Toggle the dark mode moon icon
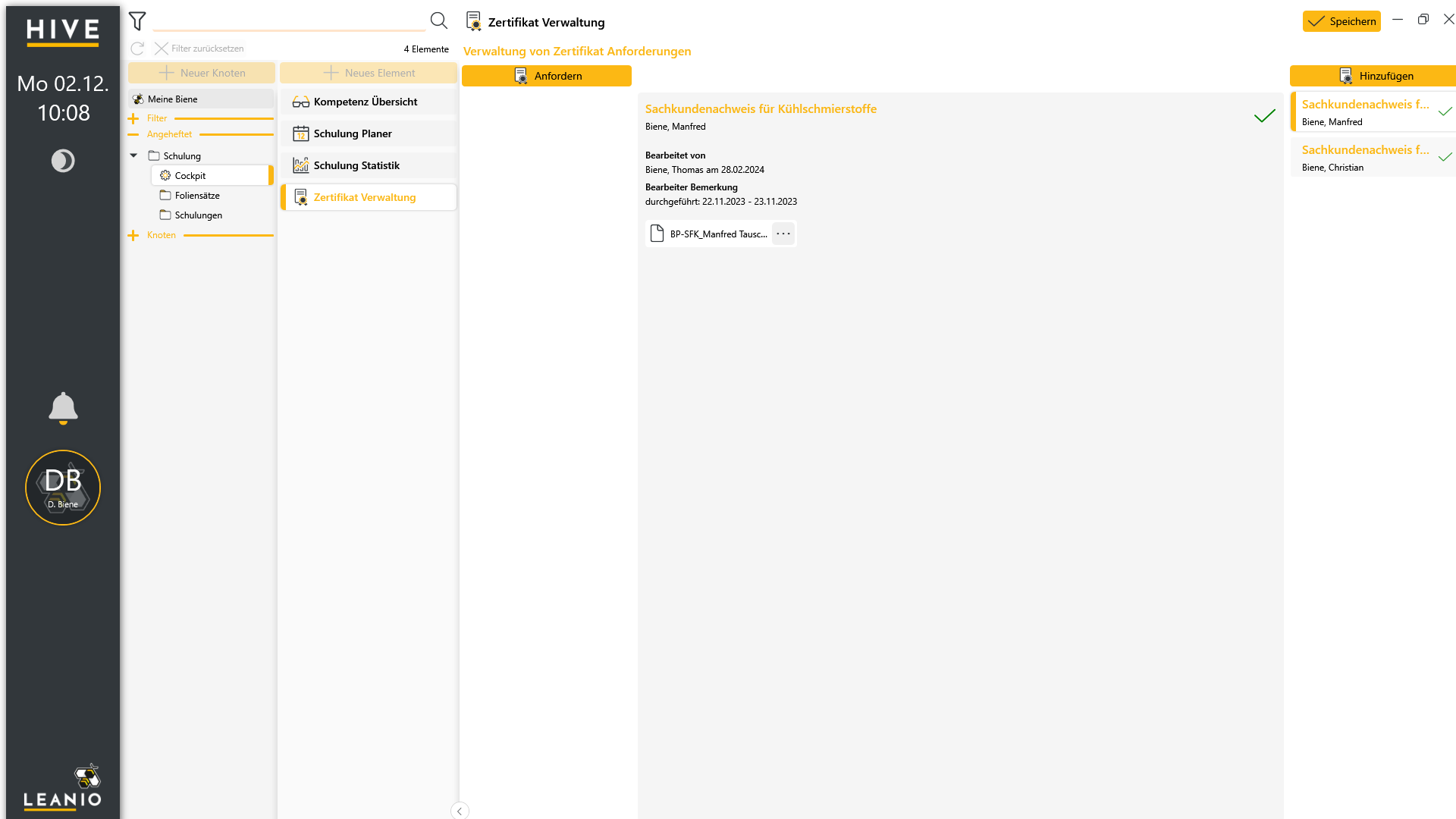The height and width of the screenshot is (819, 1456). click(x=63, y=161)
